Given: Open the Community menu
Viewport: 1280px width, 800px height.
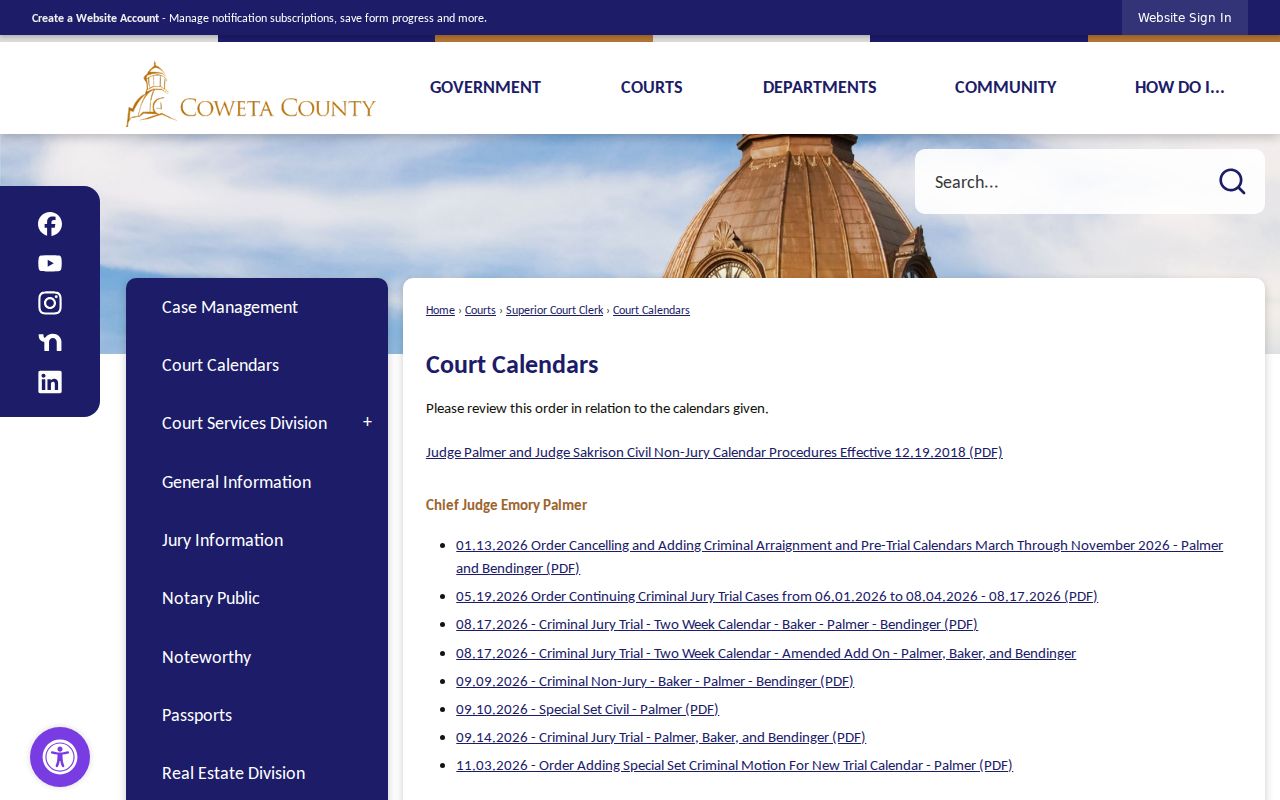Looking at the screenshot, I should pos(1006,87).
